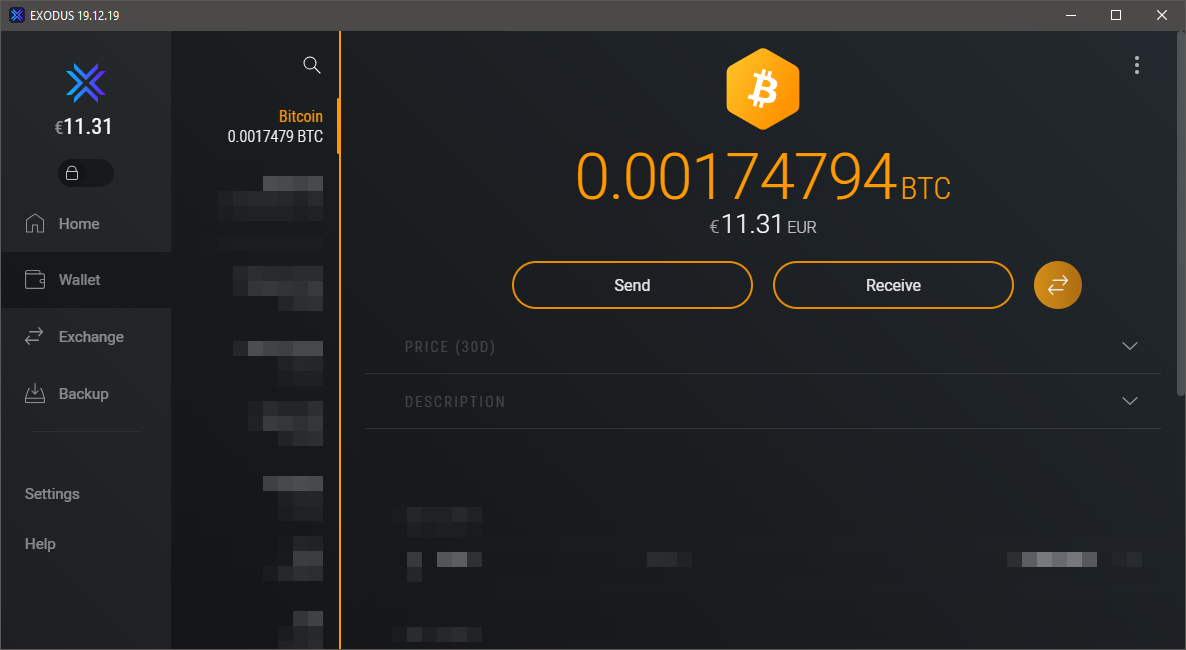Click the 0.0017479 BTC balance text
Image resolution: width=1186 pixels, height=650 pixels.
click(x=275, y=137)
